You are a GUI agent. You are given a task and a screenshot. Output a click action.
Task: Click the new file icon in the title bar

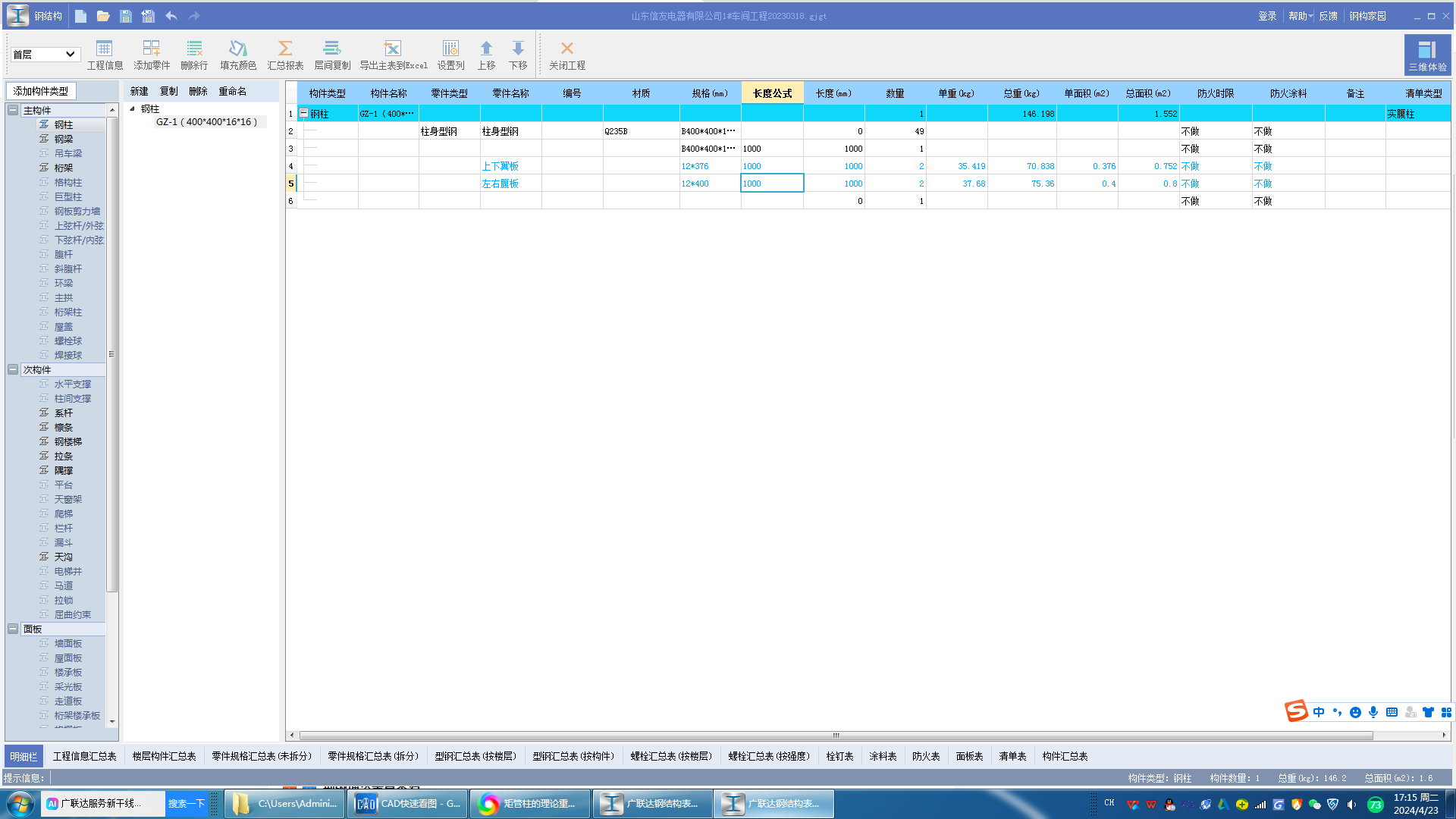[81, 16]
